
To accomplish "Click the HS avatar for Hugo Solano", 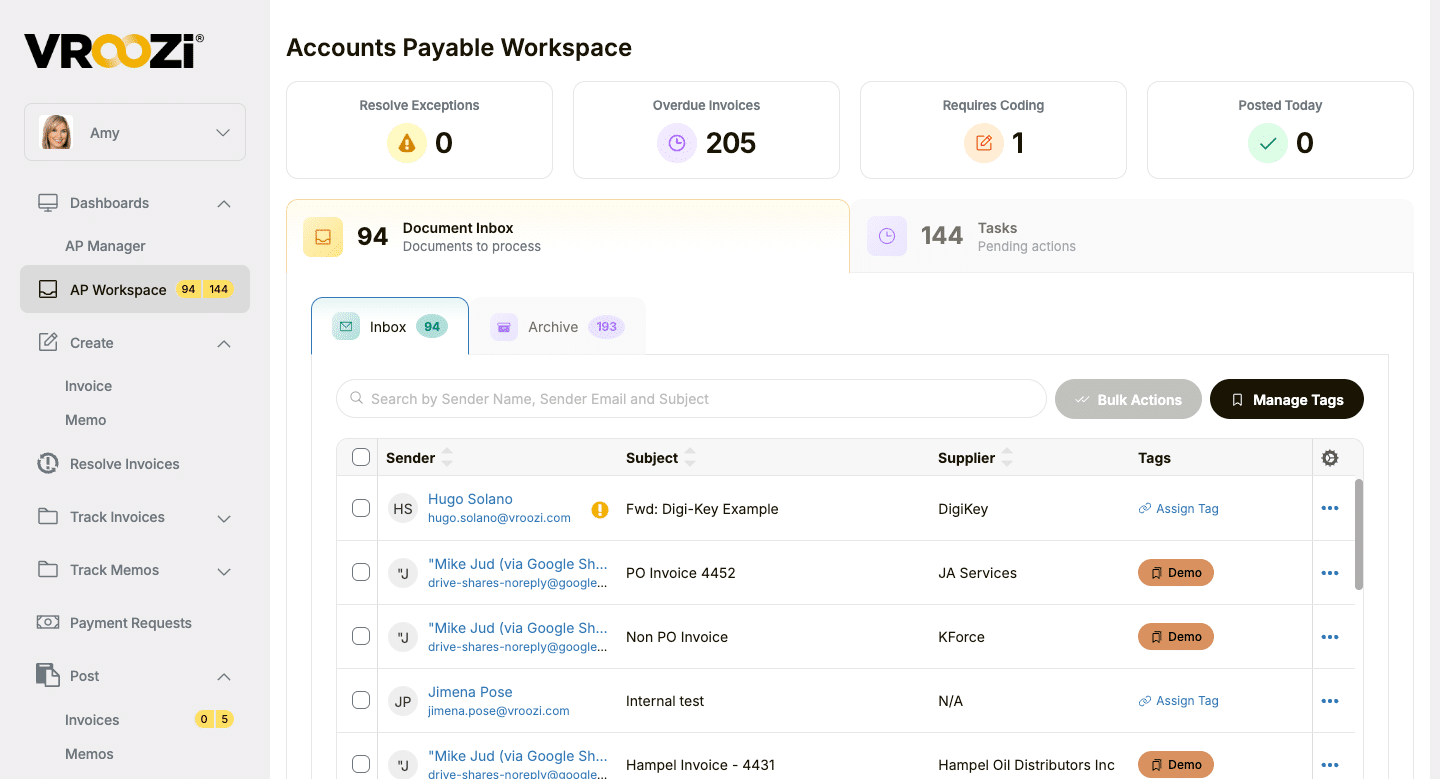I will click(x=403, y=509).
